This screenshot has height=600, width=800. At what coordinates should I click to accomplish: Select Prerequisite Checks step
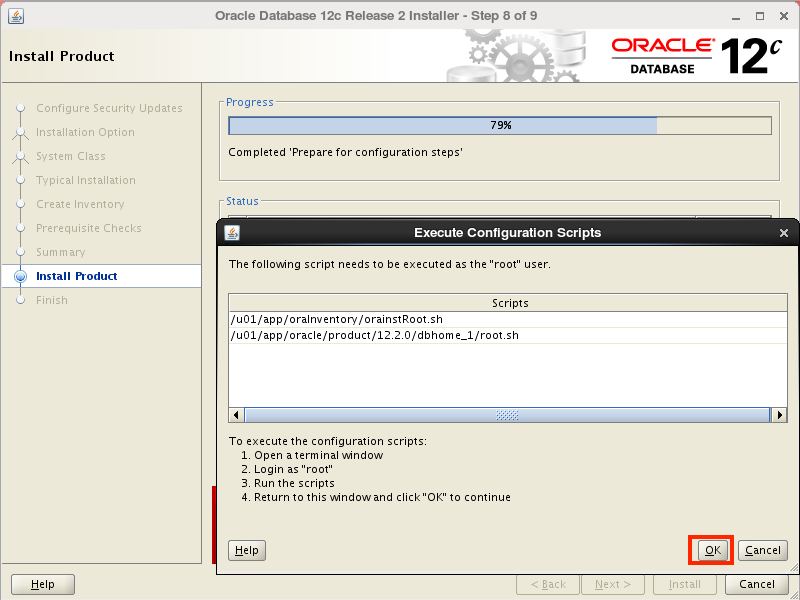(x=89, y=228)
